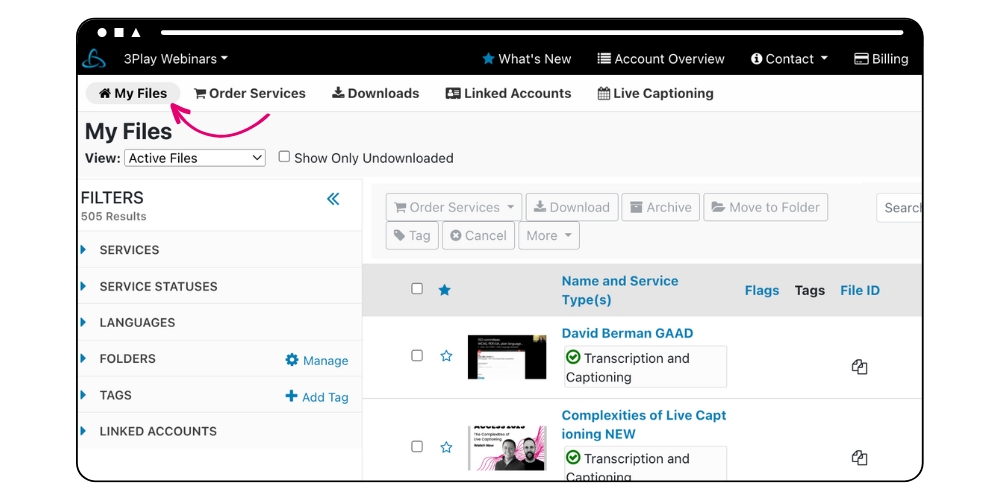
Task: Star the David Berman GAAD file
Action: [x=446, y=356]
